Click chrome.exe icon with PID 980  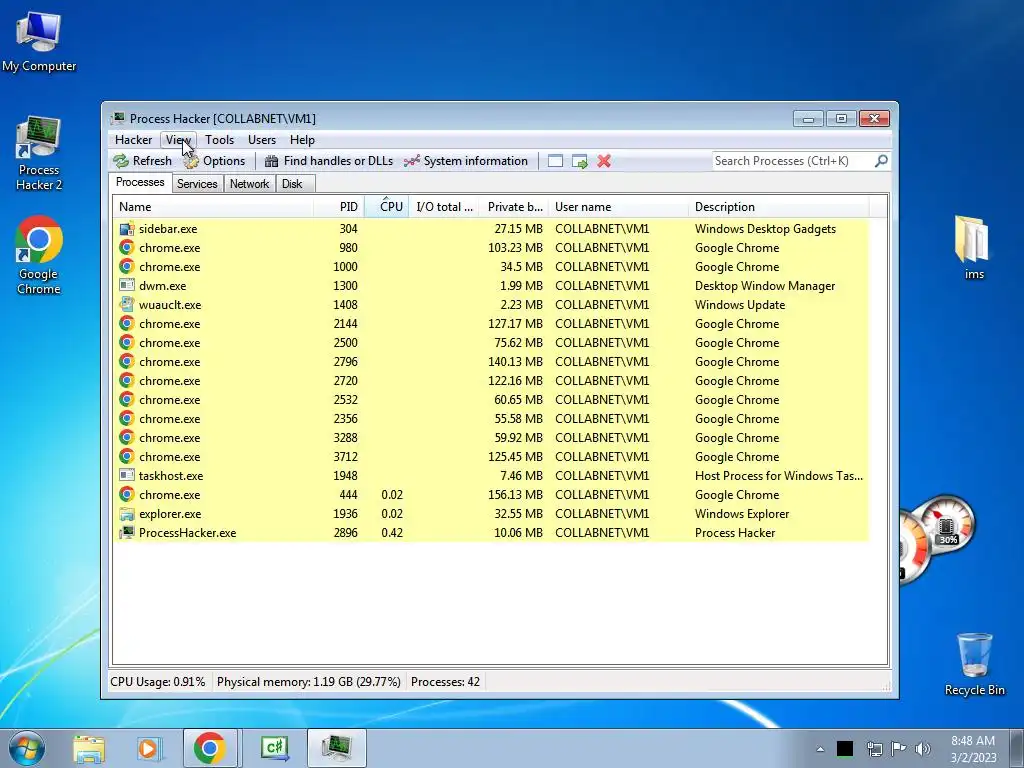(127, 248)
